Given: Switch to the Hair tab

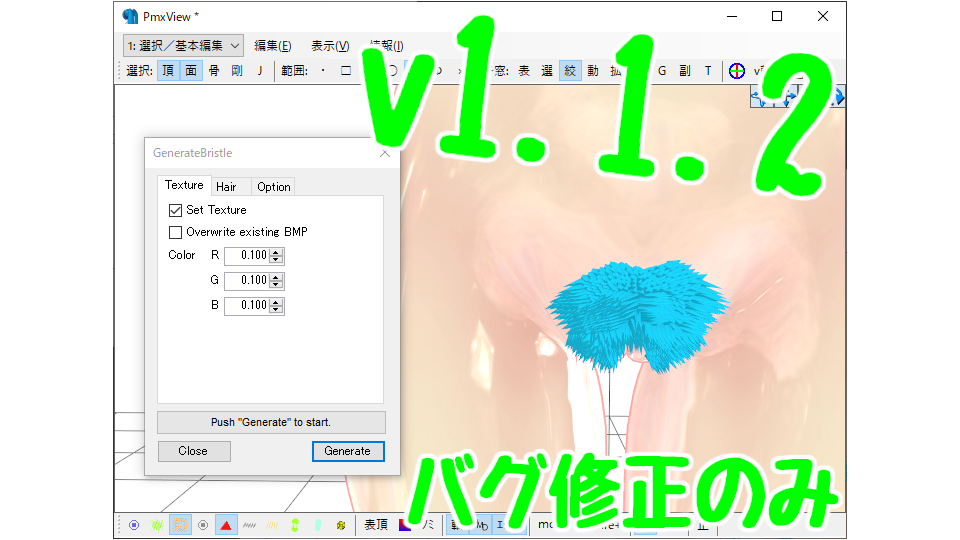Looking at the screenshot, I should tap(226, 187).
